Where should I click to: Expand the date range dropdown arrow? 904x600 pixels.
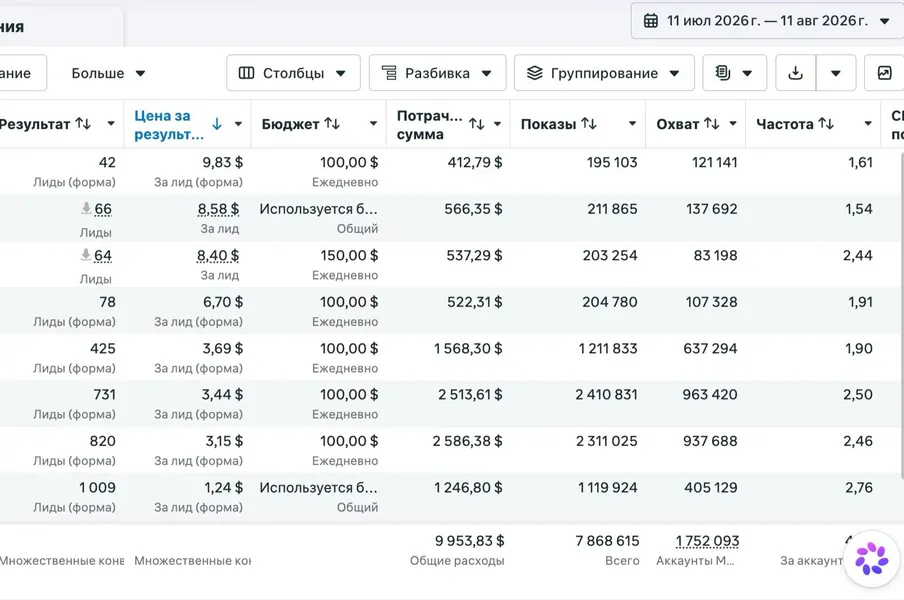tap(884, 21)
